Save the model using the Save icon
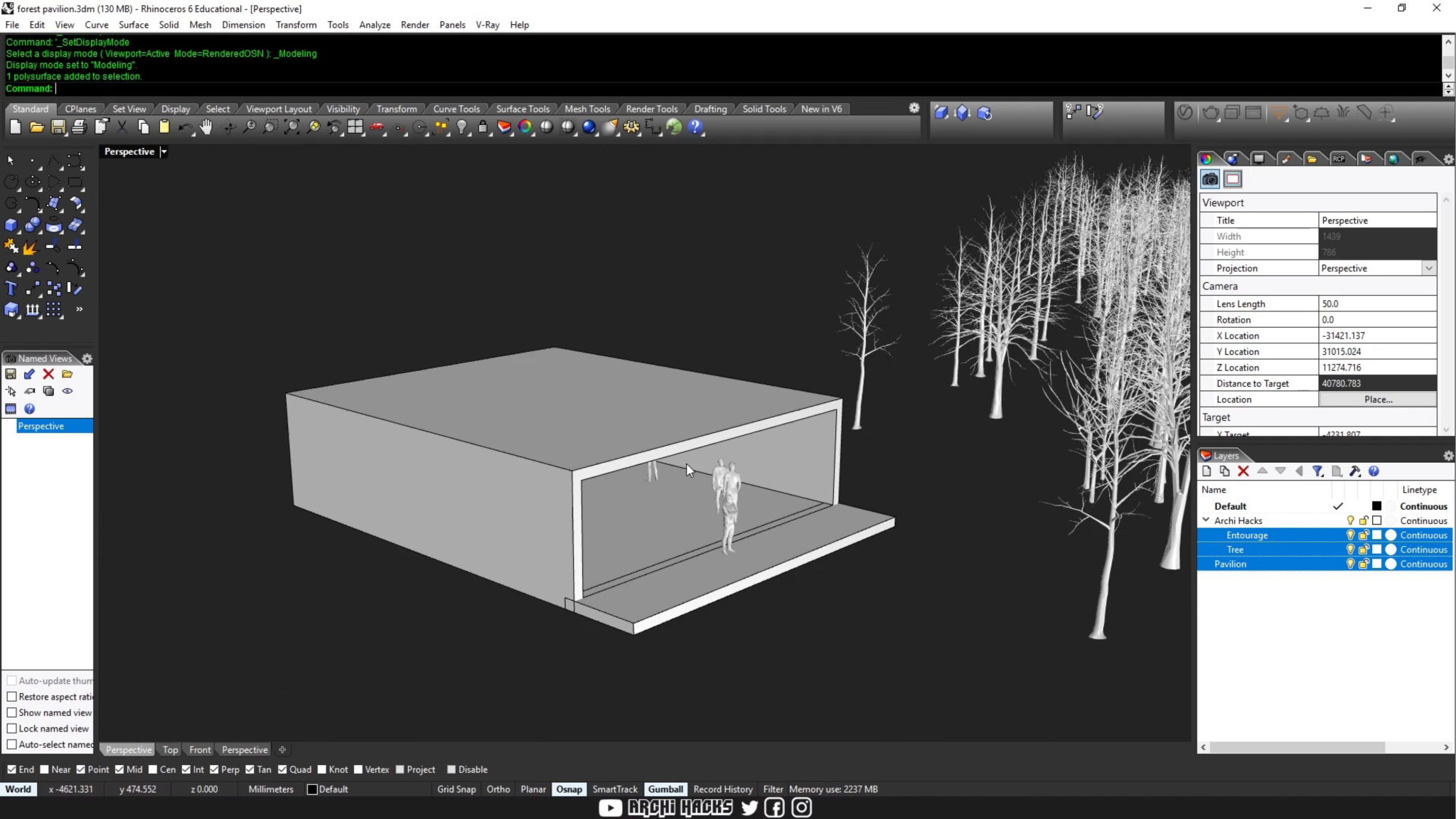The height and width of the screenshot is (819, 1456). 58,127
